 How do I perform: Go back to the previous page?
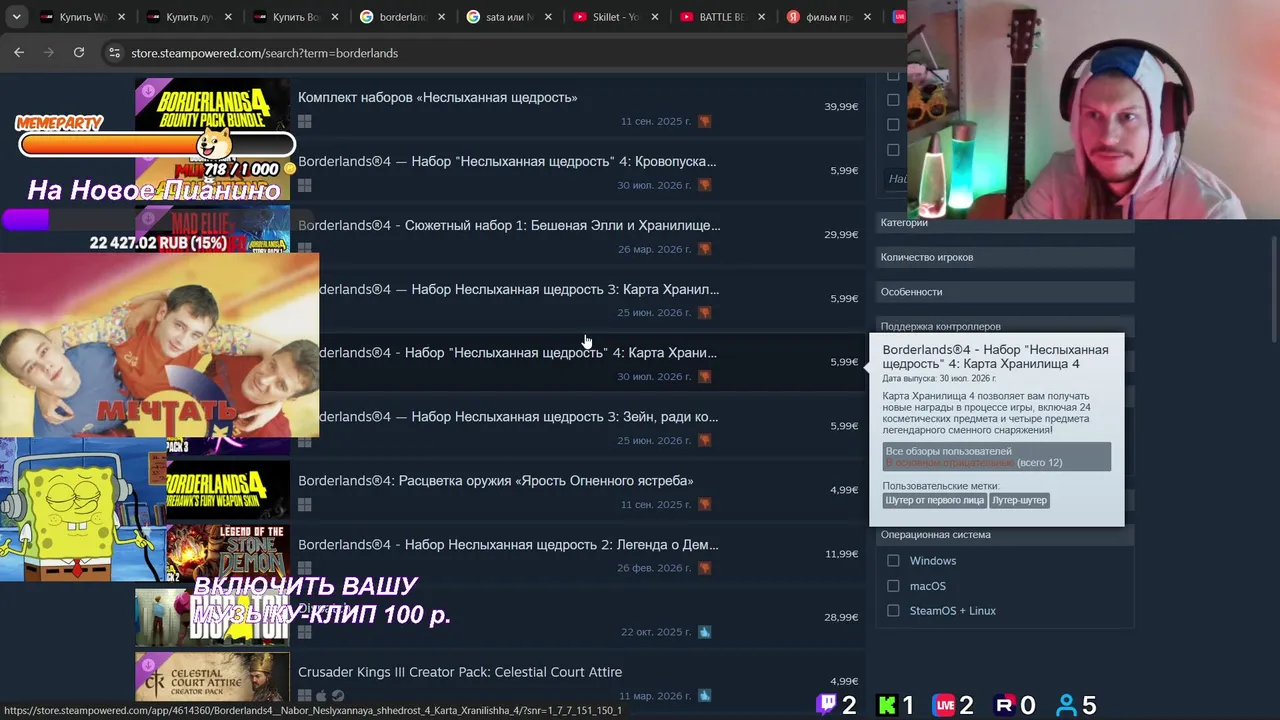coord(19,53)
